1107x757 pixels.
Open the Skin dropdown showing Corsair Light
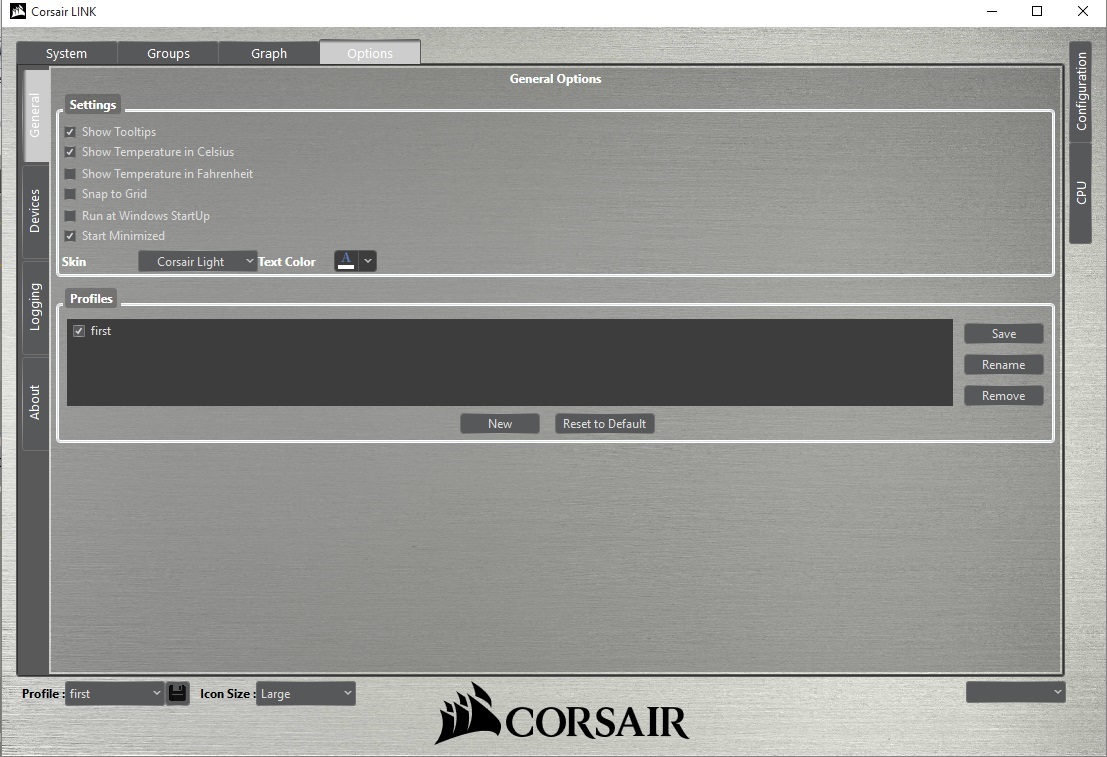coord(197,260)
